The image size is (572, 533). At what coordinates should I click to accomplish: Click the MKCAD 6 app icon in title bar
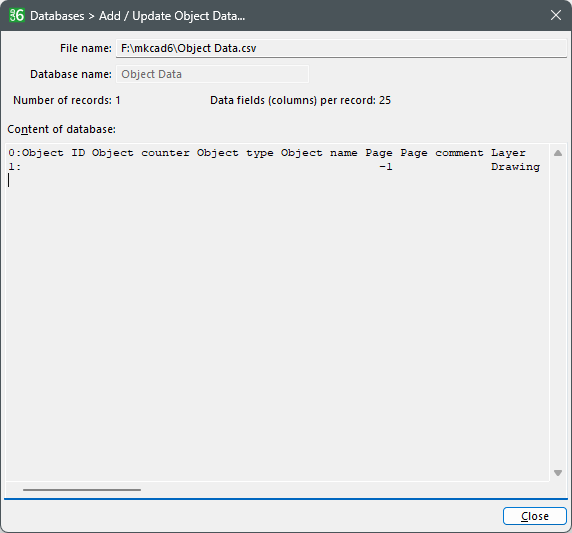17,15
